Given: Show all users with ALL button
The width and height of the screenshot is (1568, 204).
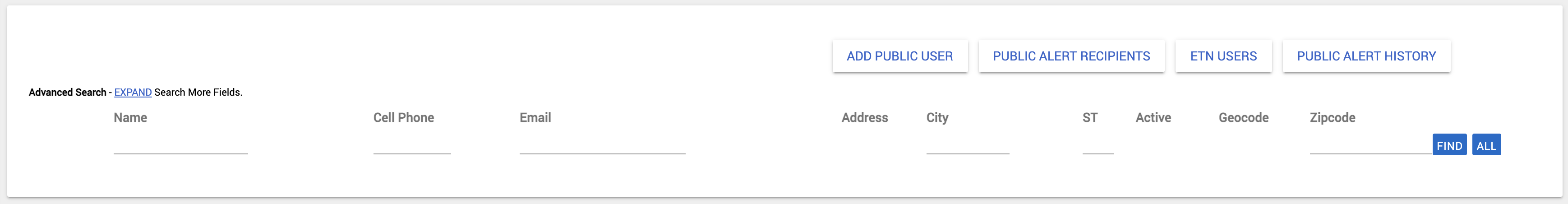Looking at the screenshot, I should [1486, 145].
